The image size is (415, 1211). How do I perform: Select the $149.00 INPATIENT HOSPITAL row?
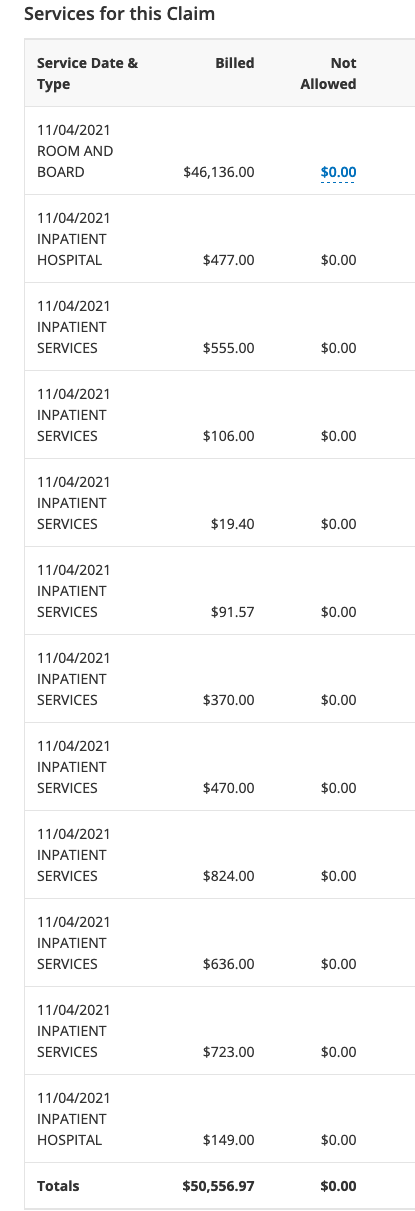coord(219,1119)
